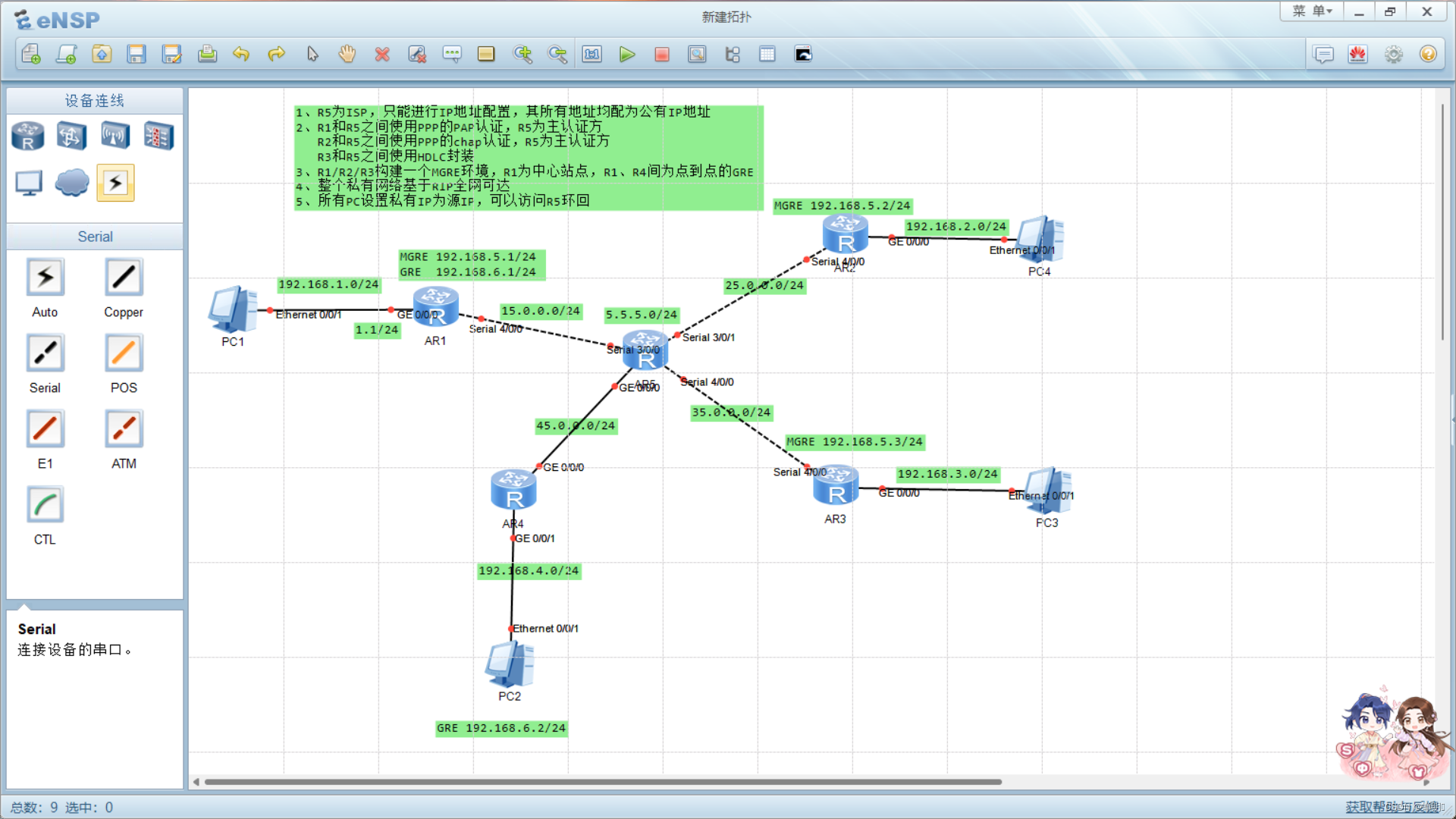1456x819 pixels.
Task: Select the Cloud device category
Action: (72, 183)
